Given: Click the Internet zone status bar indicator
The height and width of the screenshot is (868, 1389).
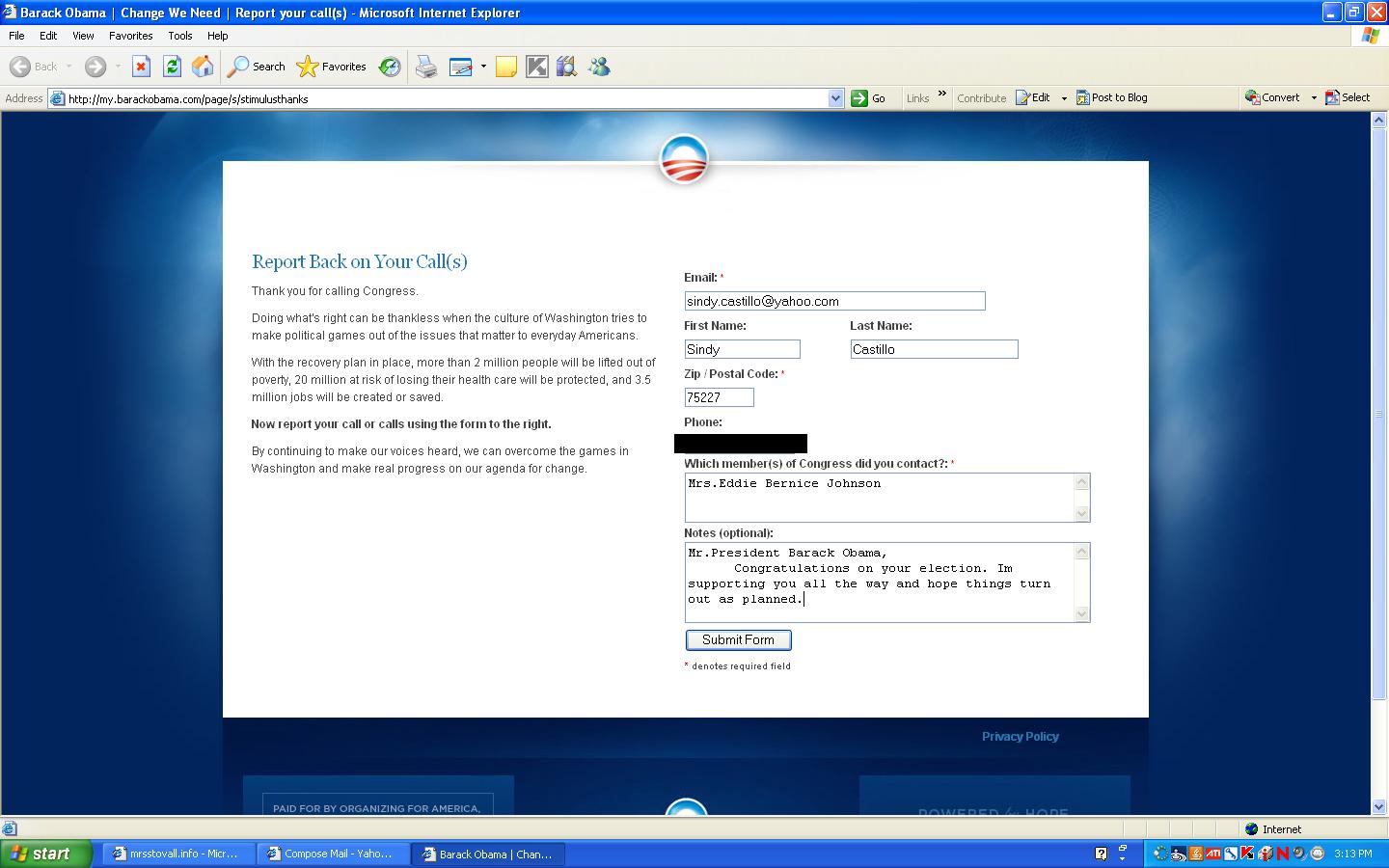Looking at the screenshot, I should pos(1273,829).
